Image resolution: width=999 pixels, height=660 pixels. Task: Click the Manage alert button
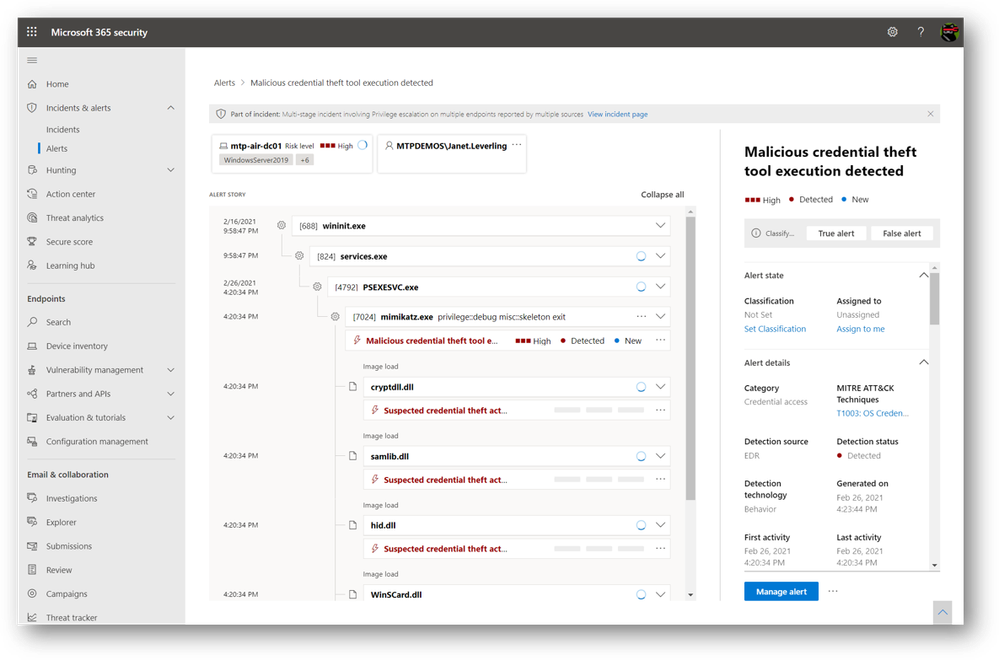coord(781,592)
